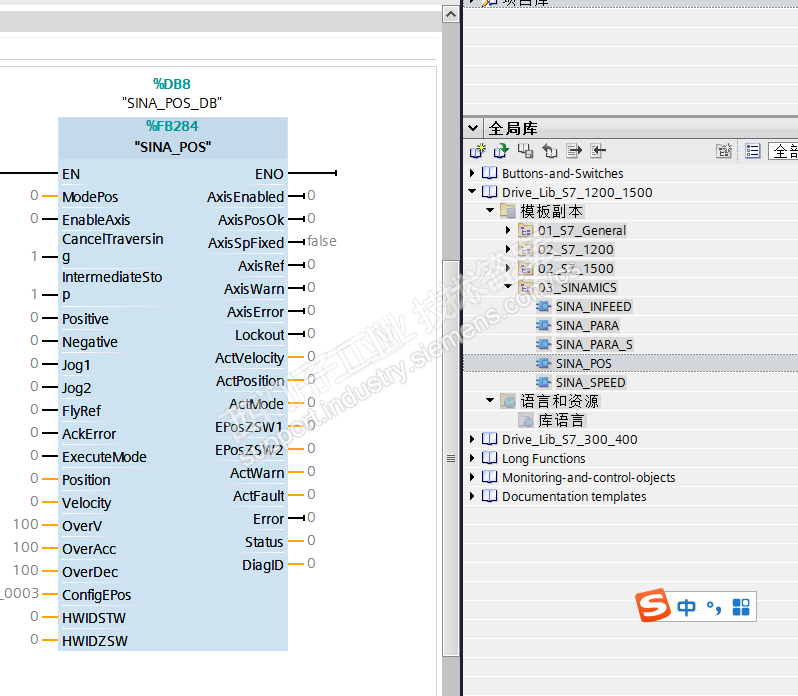Expand the Buttons-and-Switches library
Image resolution: width=798 pixels, height=696 pixels.
tap(472, 173)
